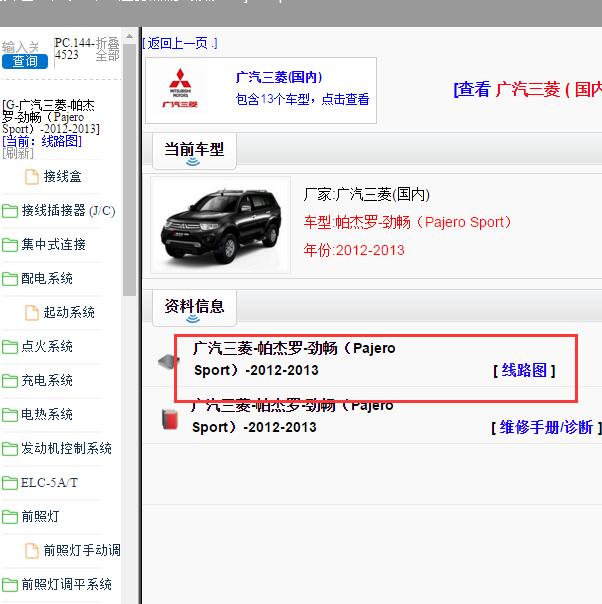
Task: Click the folder icon beside 前照灯调平系统
Action: (x=10, y=585)
